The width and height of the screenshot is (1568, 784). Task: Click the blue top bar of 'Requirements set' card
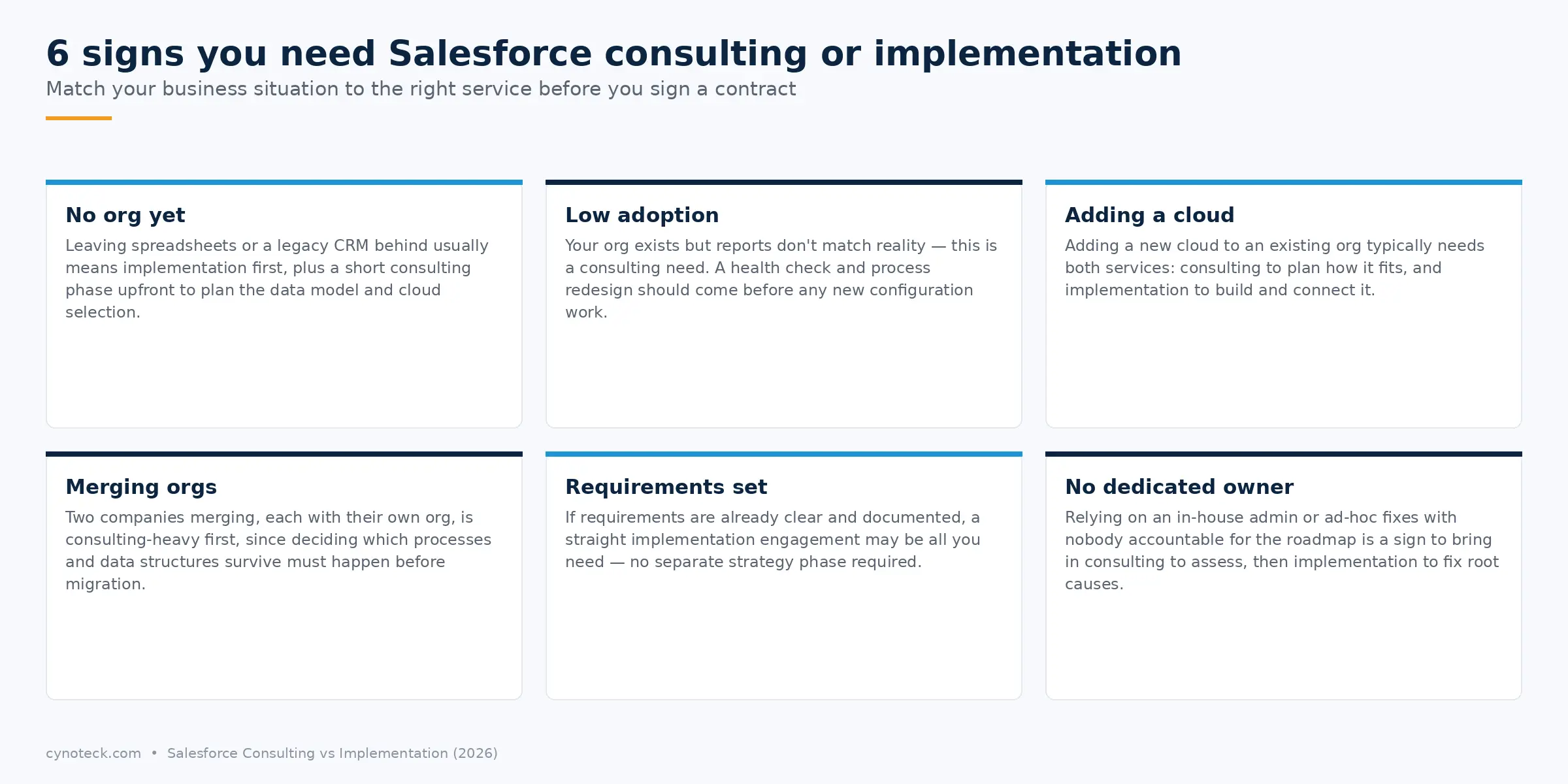point(784,454)
